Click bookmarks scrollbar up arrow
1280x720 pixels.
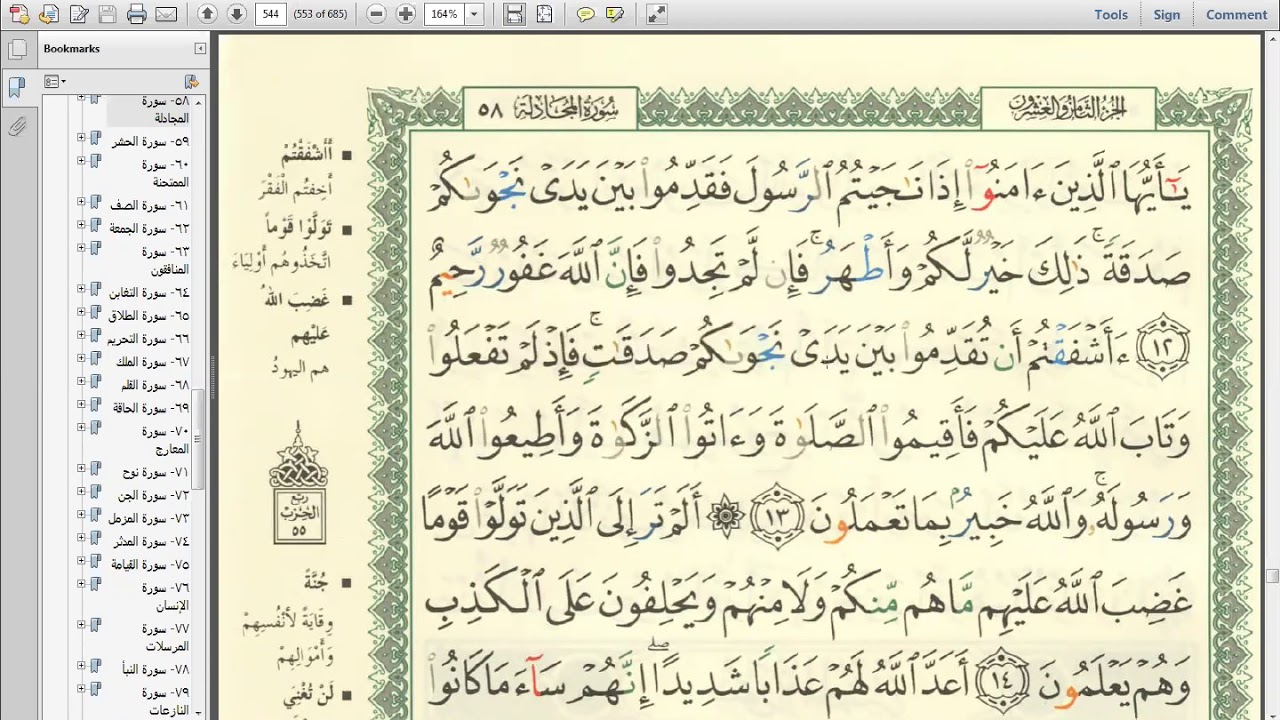[x=198, y=102]
